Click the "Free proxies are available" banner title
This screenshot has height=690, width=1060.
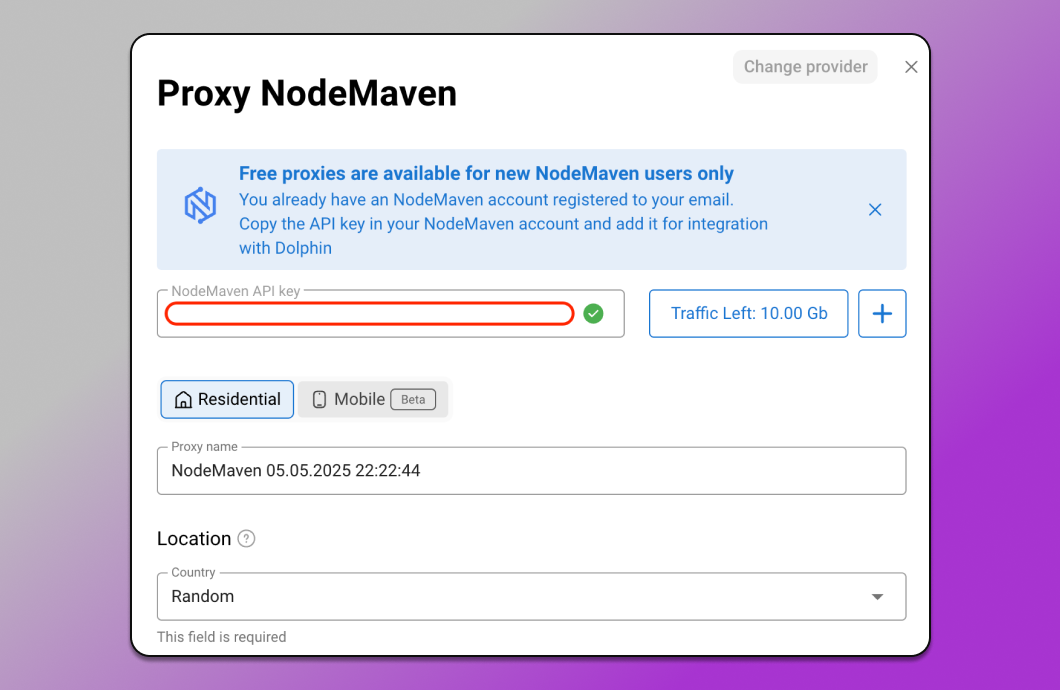pyautogui.click(x=486, y=174)
